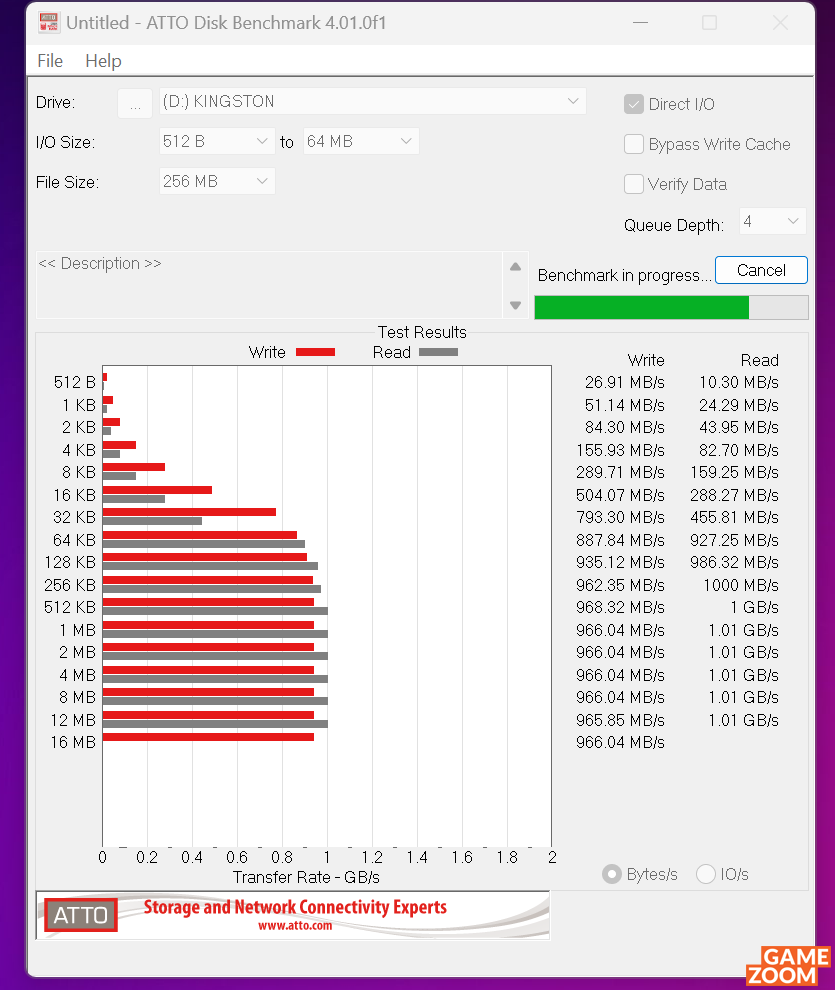Screen dimensions: 835x990
Task: Enable the Bypass Write Cache checkbox
Action: [x=634, y=145]
